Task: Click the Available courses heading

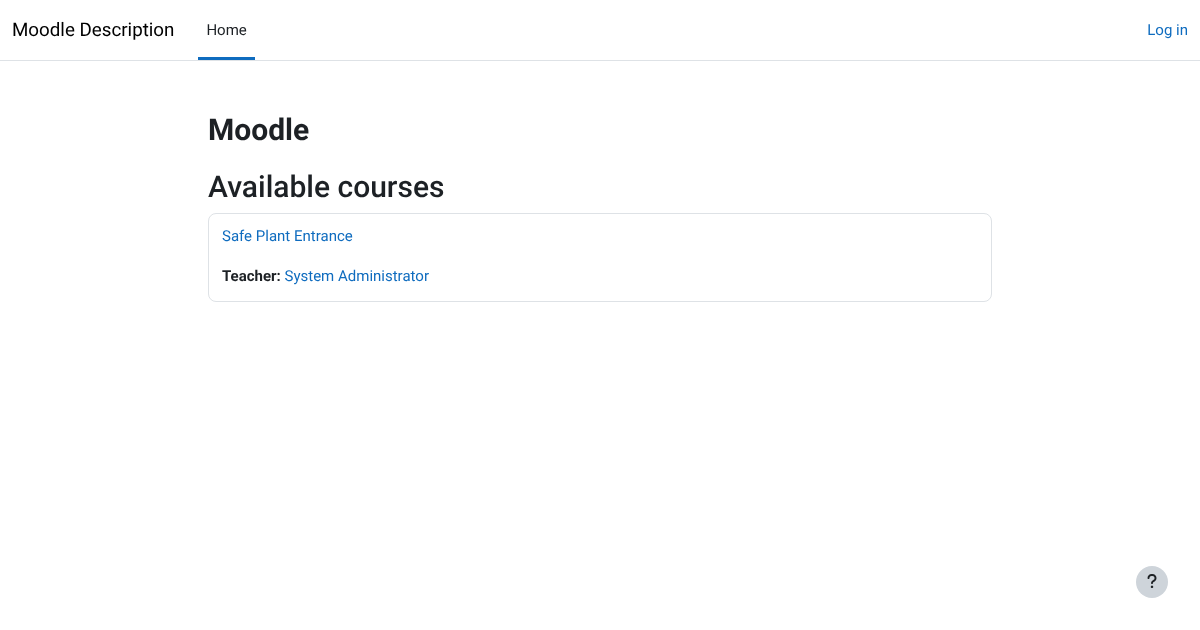Action: (326, 187)
